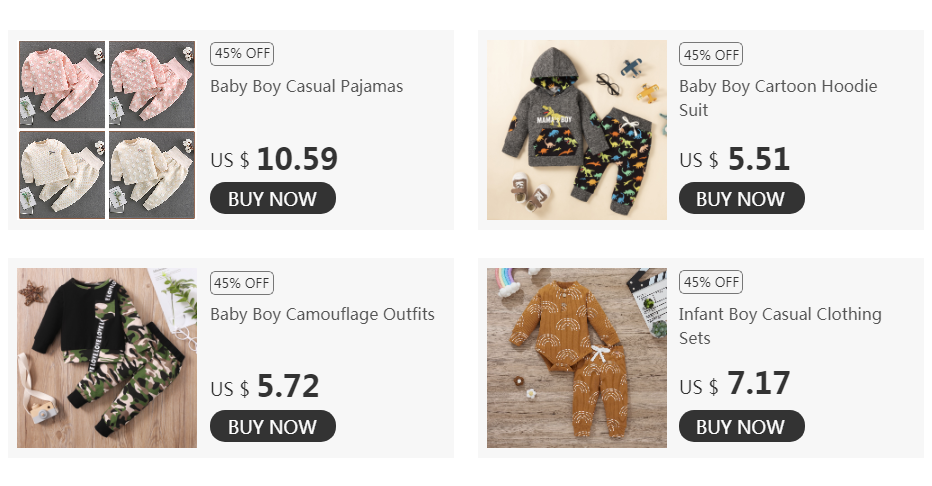Tap the 45% OFF tag on Cartoon Hoodie Suit
This screenshot has width=932, height=486.
click(x=710, y=55)
